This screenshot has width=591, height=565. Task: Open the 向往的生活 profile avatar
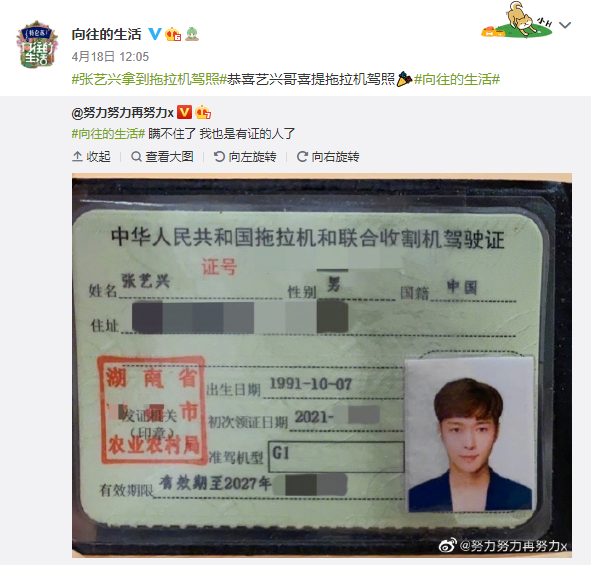(37, 45)
